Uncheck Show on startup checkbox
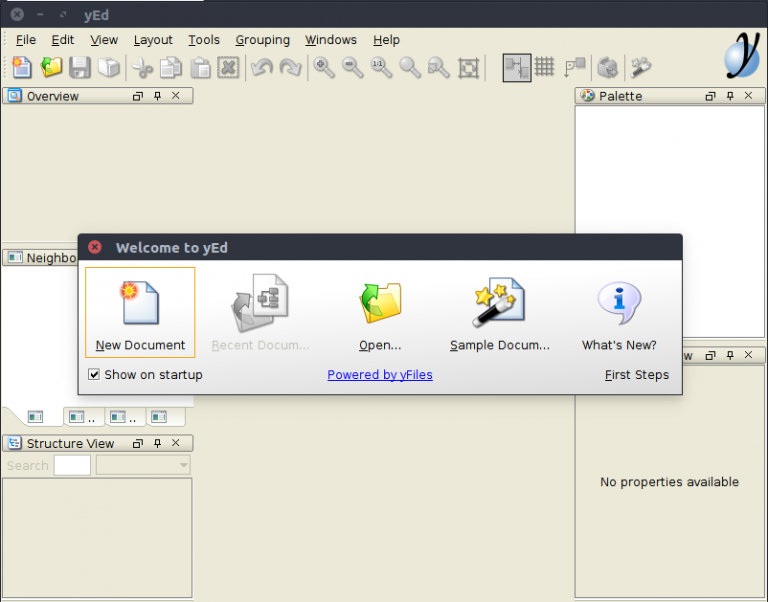This screenshot has height=602, width=768. (x=94, y=375)
